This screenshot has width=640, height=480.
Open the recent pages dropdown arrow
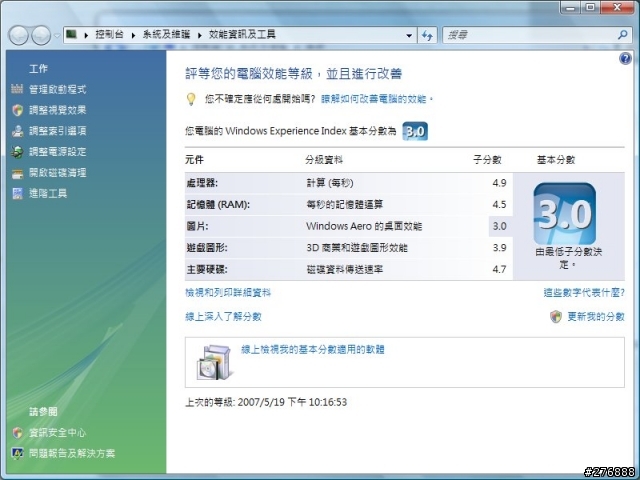point(57,36)
